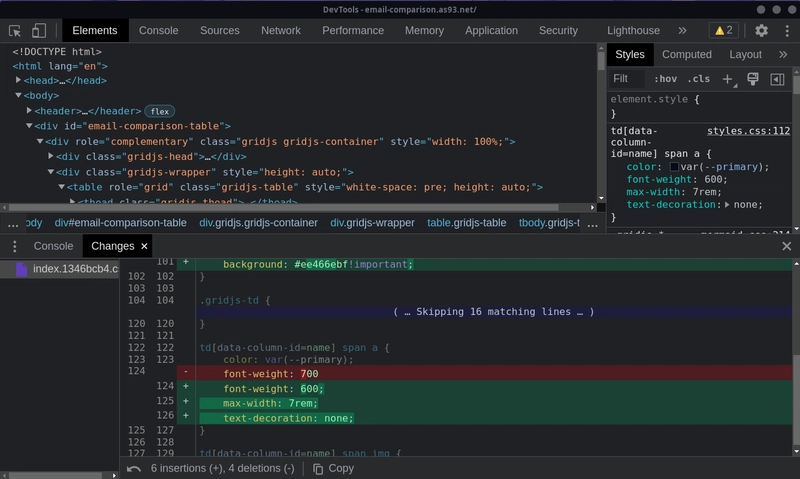Screen dimensions: 800x479
Task: Open the Application tab
Action: click(491, 31)
